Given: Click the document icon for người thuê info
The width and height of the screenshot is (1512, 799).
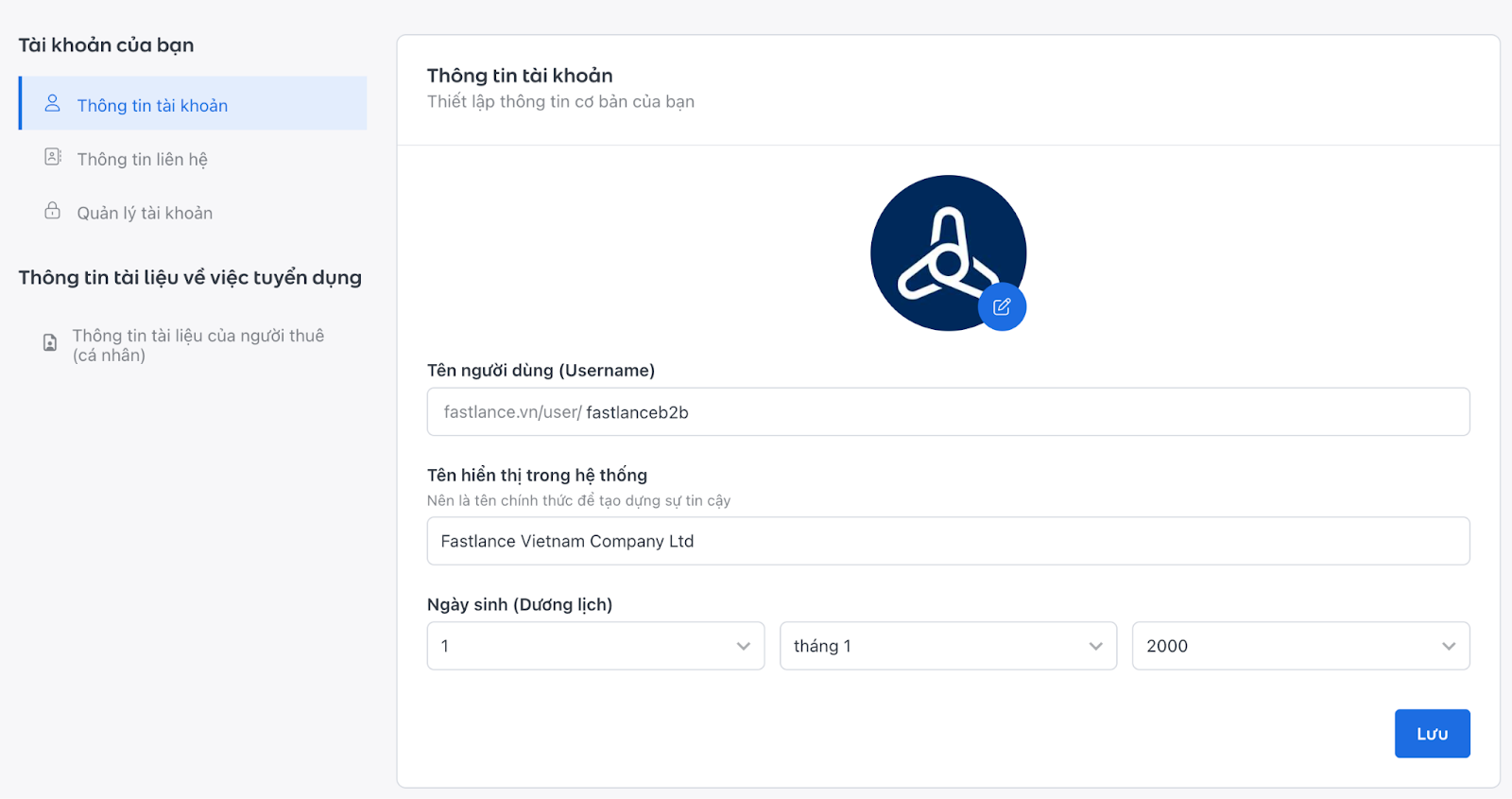Looking at the screenshot, I should pos(50,343).
